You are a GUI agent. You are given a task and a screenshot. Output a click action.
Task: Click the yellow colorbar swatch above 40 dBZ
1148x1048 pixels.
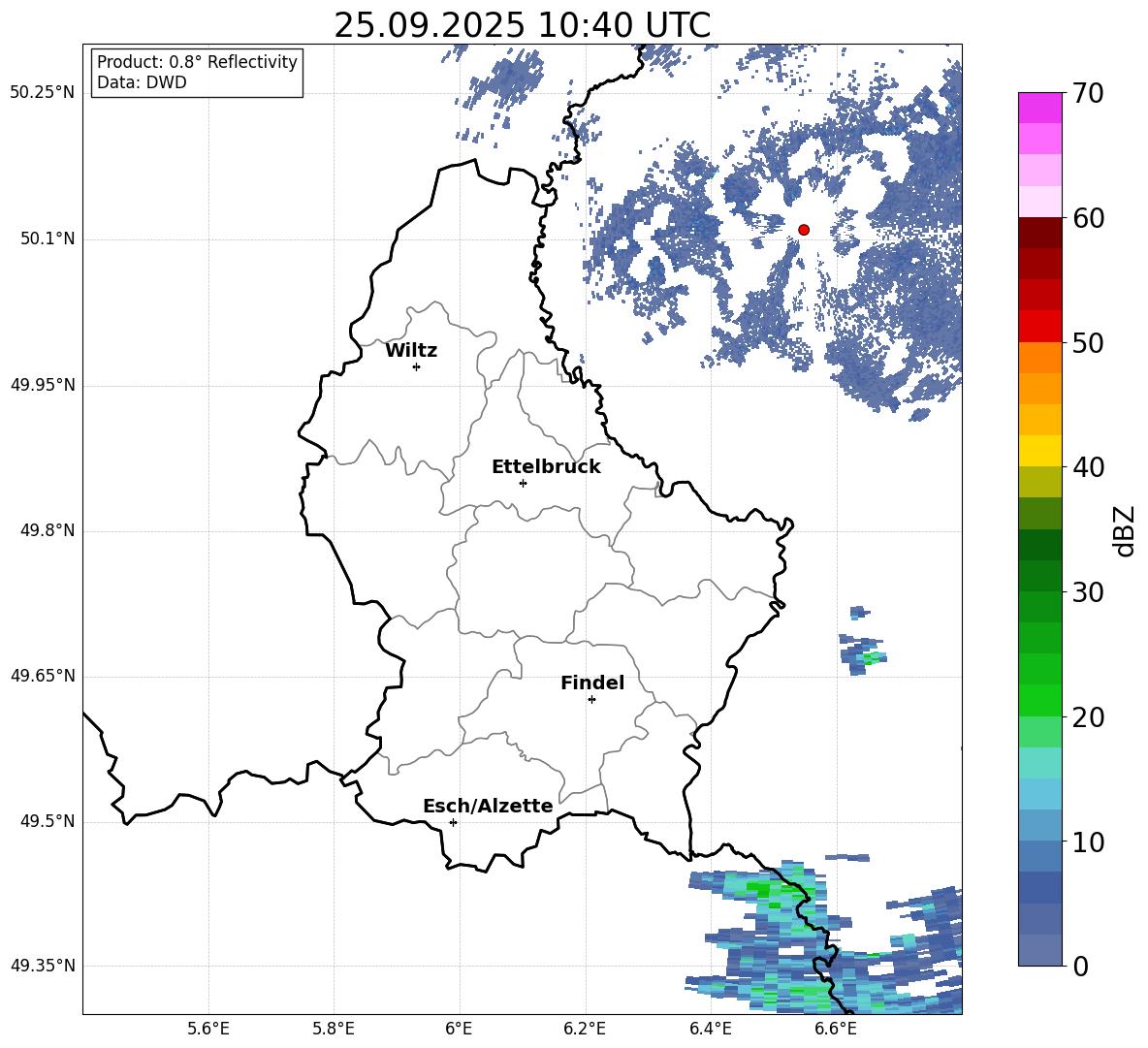[x=1039, y=451]
